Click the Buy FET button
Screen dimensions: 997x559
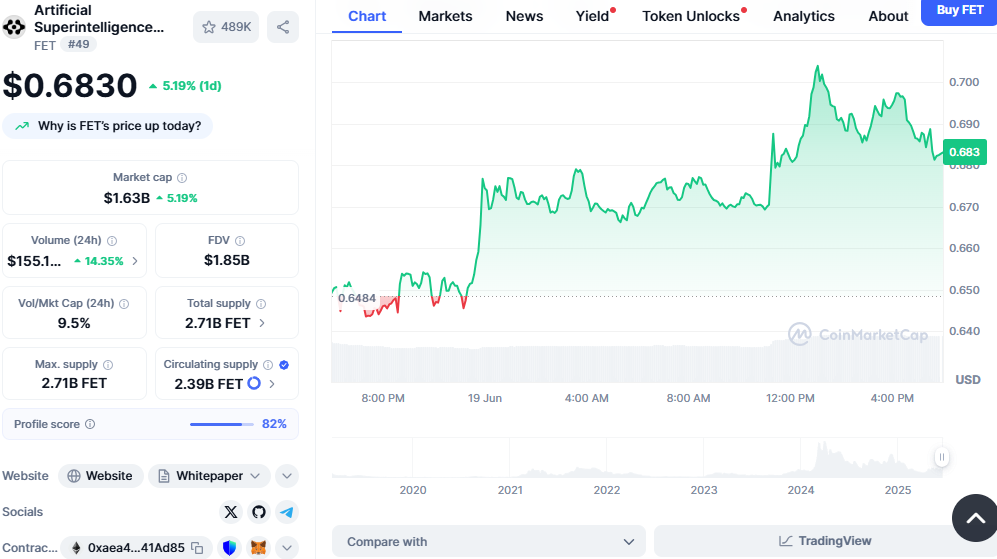coord(959,11)
